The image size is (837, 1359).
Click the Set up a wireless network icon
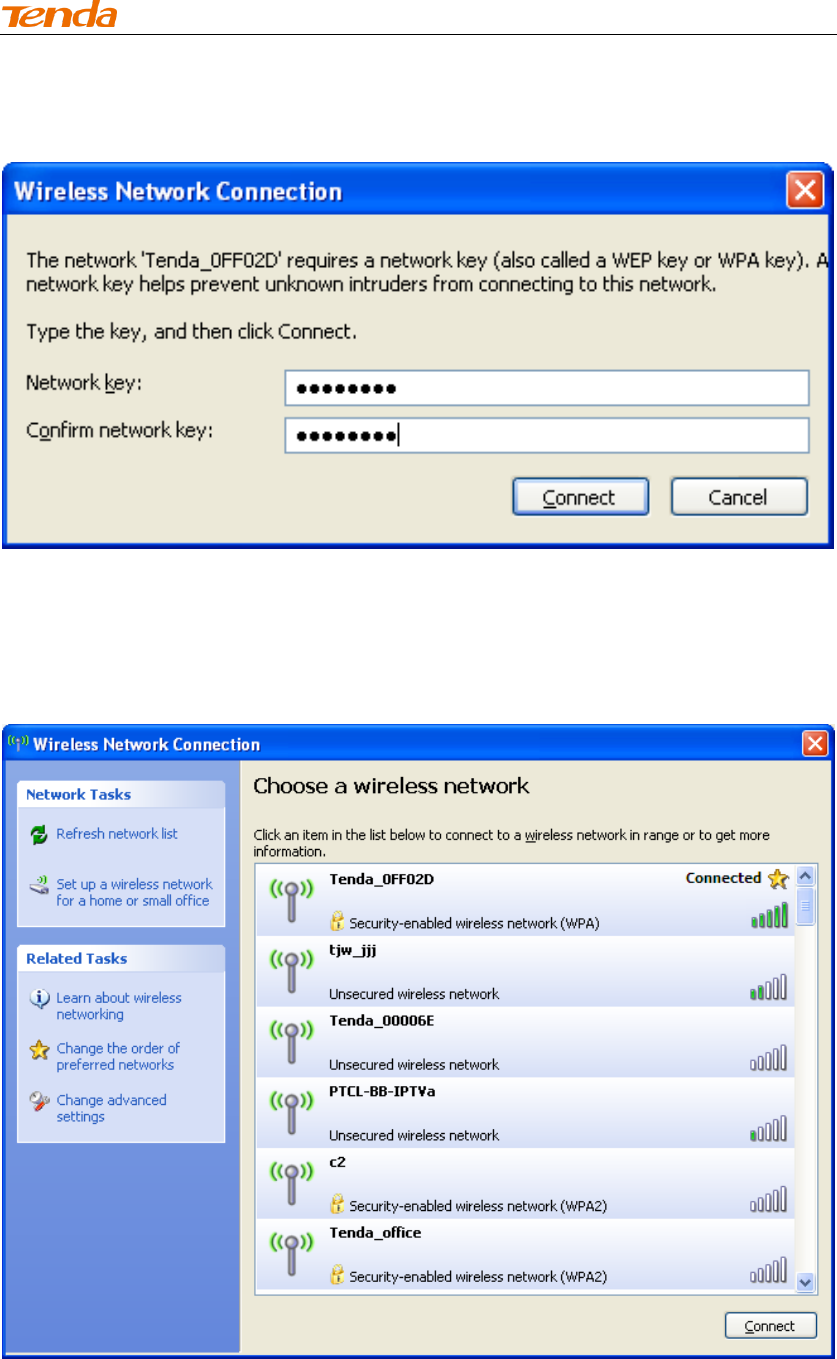(39, 885)
